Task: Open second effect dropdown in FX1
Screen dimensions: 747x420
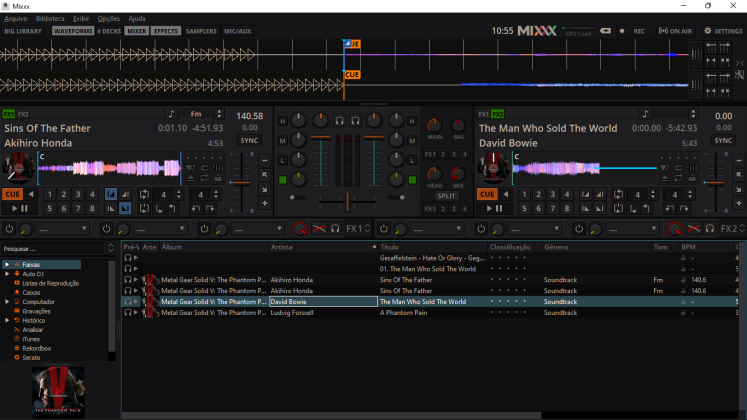Action: pyautogui.click(x=161, y=229)
